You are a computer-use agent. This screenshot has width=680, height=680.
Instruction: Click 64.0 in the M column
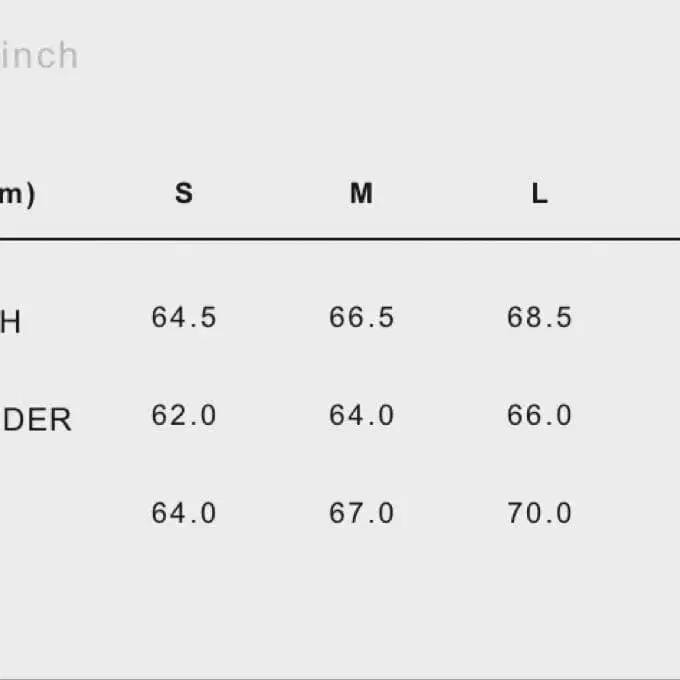361,416
